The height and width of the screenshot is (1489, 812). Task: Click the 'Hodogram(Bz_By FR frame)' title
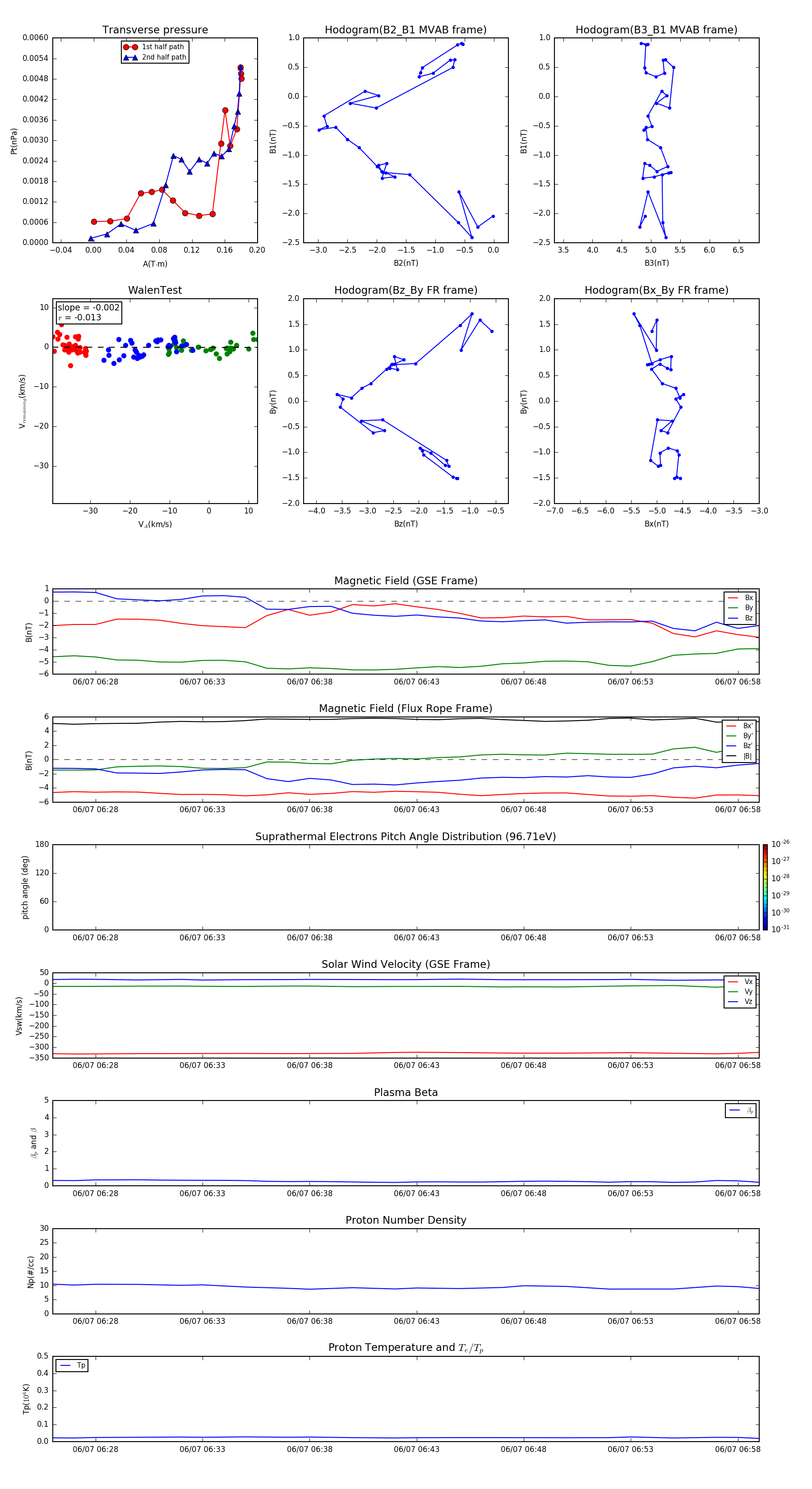point(406,290)
